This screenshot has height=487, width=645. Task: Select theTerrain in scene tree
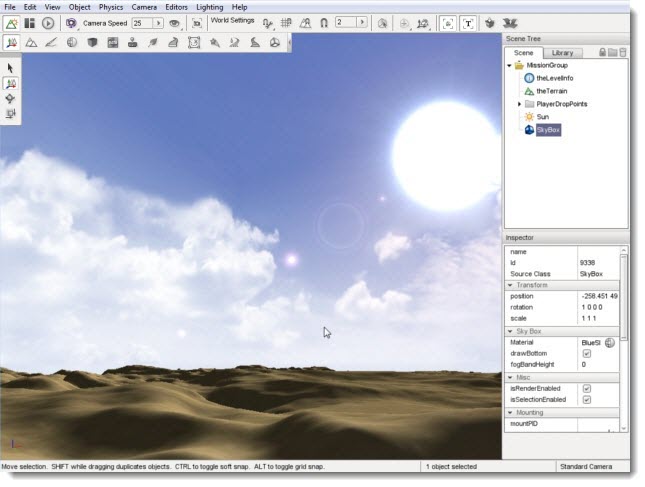(x=552, y=91)
